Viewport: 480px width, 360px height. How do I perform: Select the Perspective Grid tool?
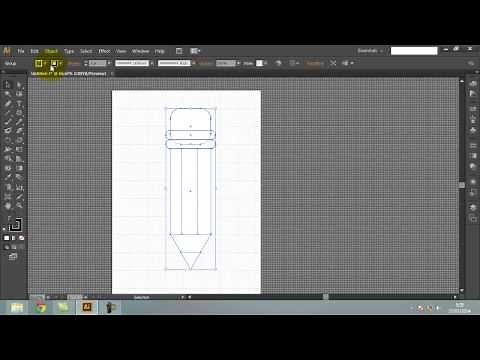pos(19,159)
